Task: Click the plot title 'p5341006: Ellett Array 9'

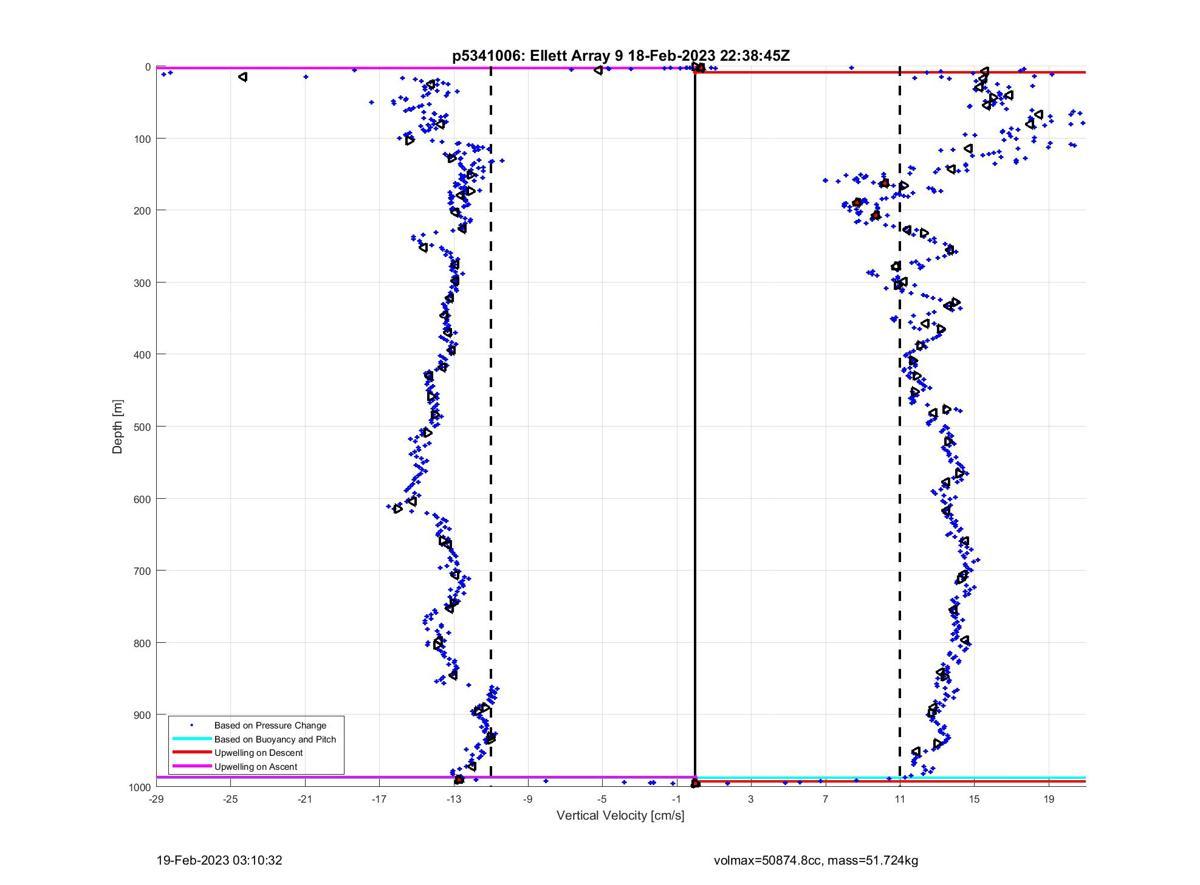Action: [538, 56]
